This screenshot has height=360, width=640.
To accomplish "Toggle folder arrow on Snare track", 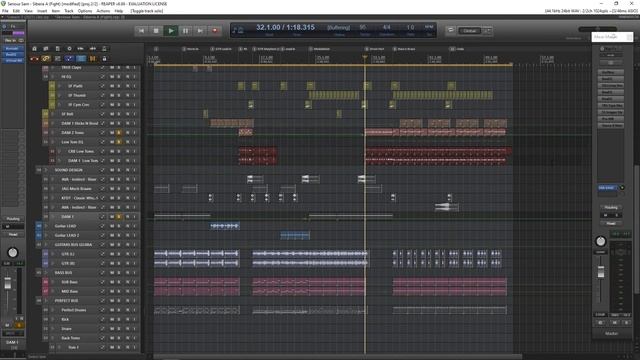I will point(53,329).
